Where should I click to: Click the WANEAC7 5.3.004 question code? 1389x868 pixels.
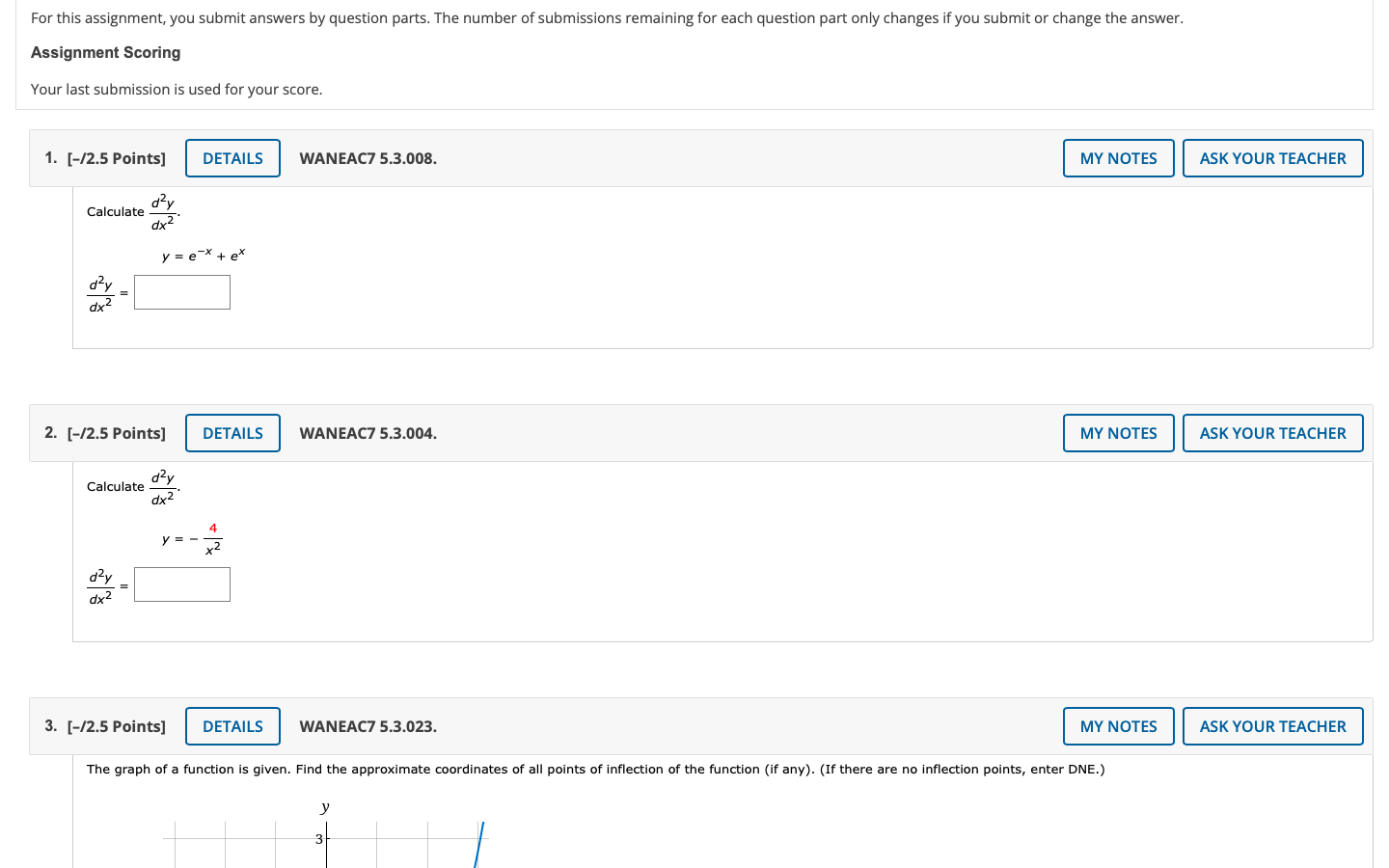(368, 433)
